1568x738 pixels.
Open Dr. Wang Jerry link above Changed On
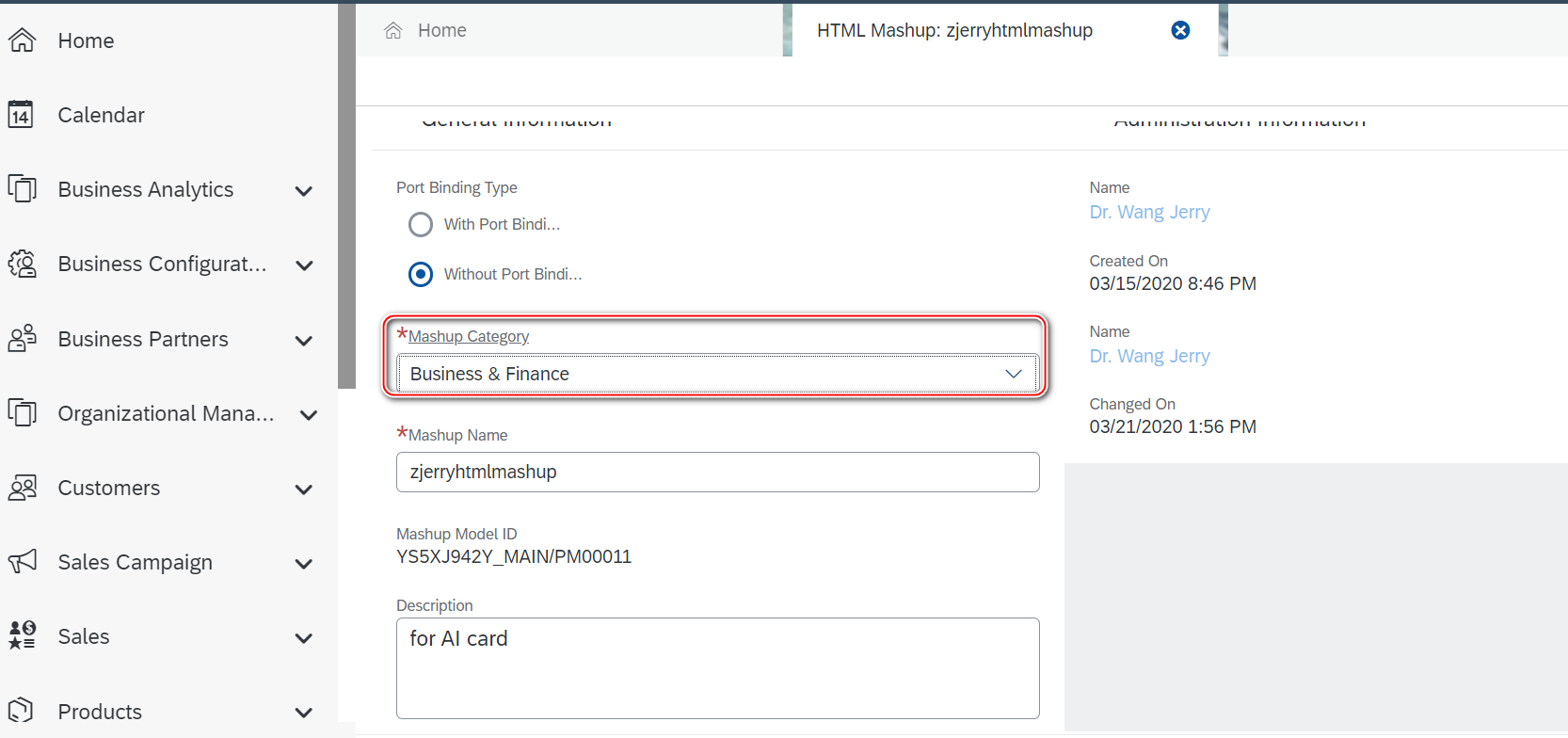(x=1149, y=356)
